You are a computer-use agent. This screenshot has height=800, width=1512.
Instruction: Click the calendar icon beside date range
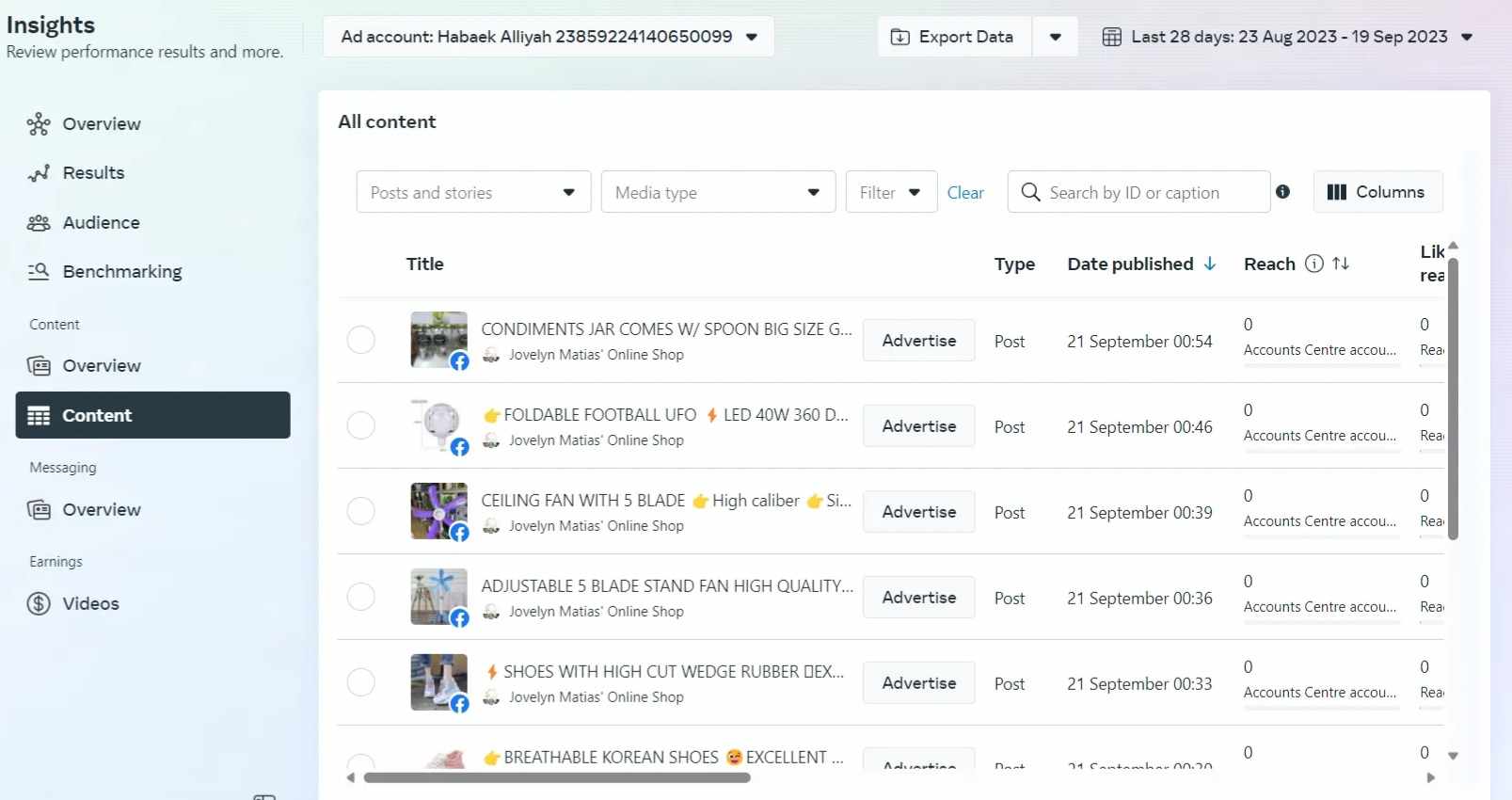(1112, 38)
